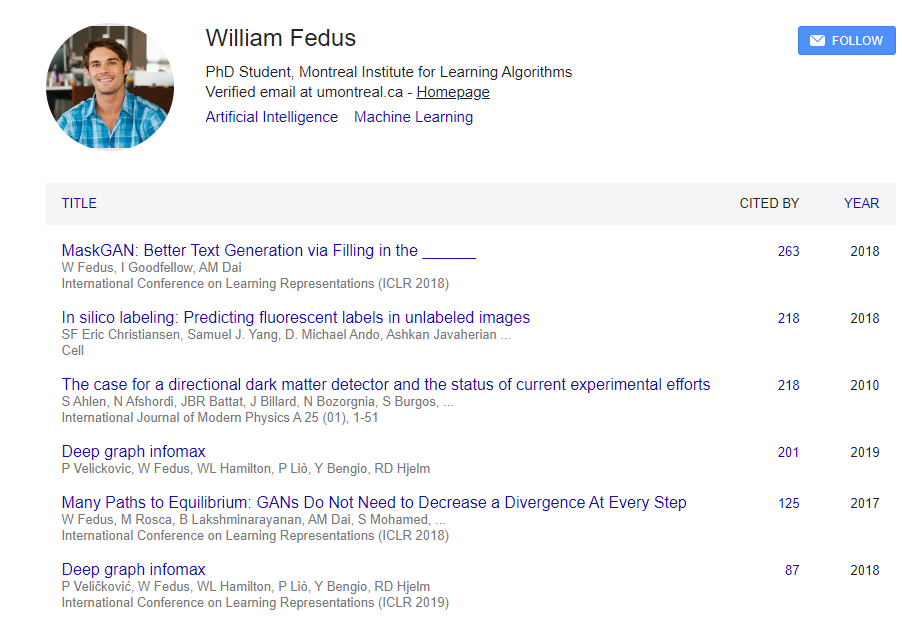The width and height of the screenshot is (902, 623).
Task: View 263 citations for MaskGAN
Action: [x=788, y=251]
